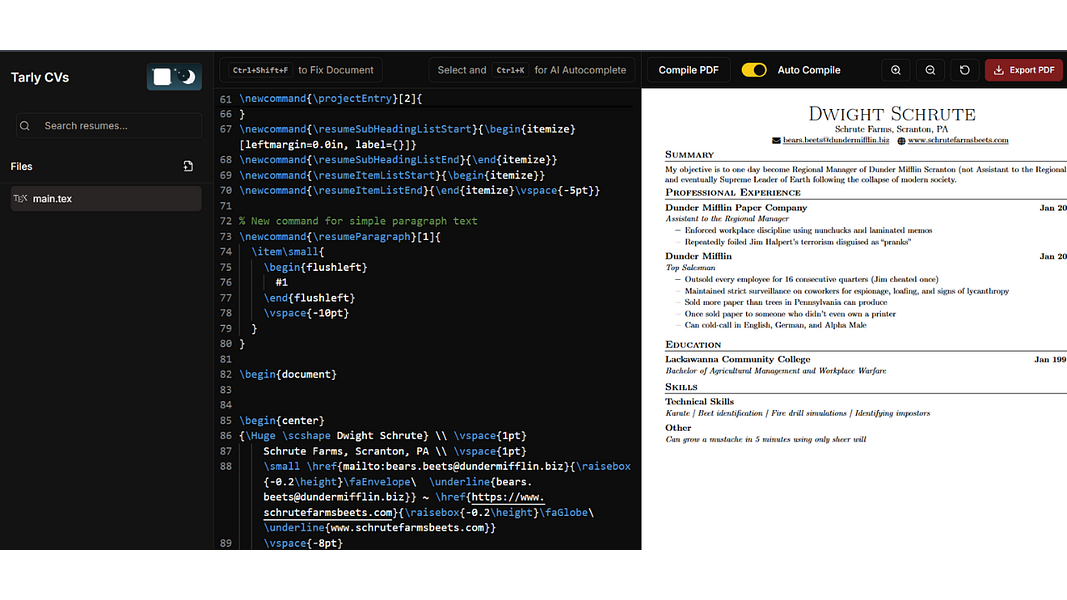Screen dimensions: 1067x600
Task: Toggle the light/dark theme switch
Action: coord(174,77)
